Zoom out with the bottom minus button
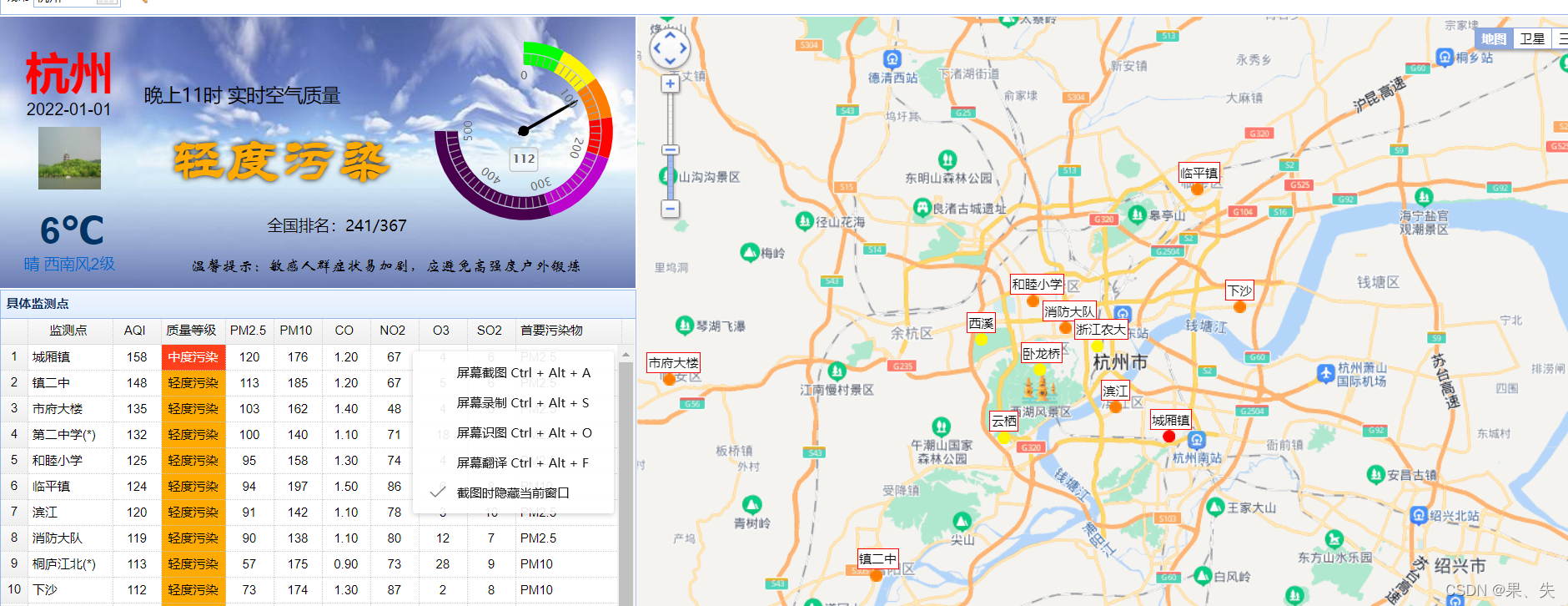This screenshot has width=1568, height=606. pyautogui.click(x=670, y=209)
